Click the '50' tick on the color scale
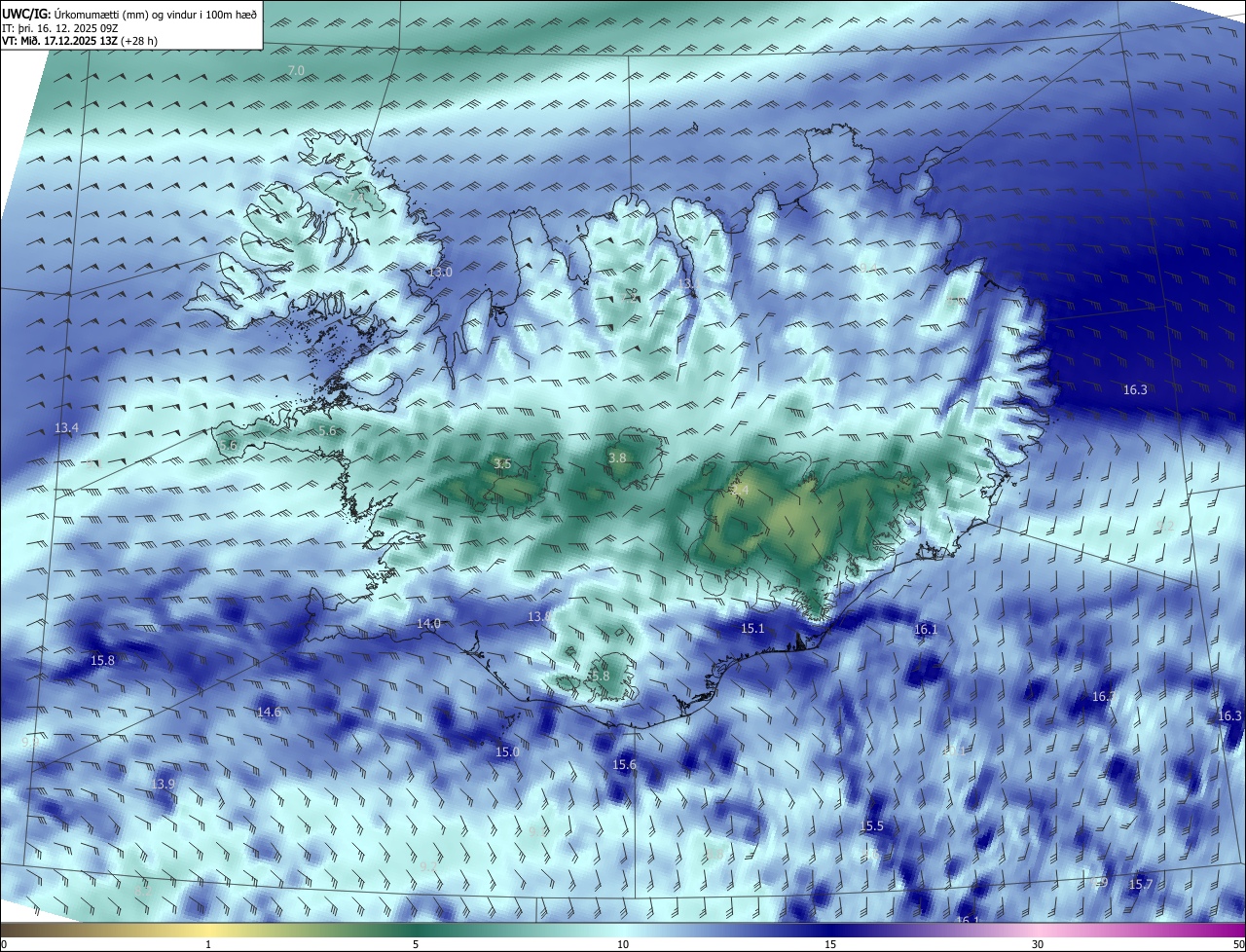Viewport: 1246px width, 952px height. pyautogui.click(x=1237, y=945)
